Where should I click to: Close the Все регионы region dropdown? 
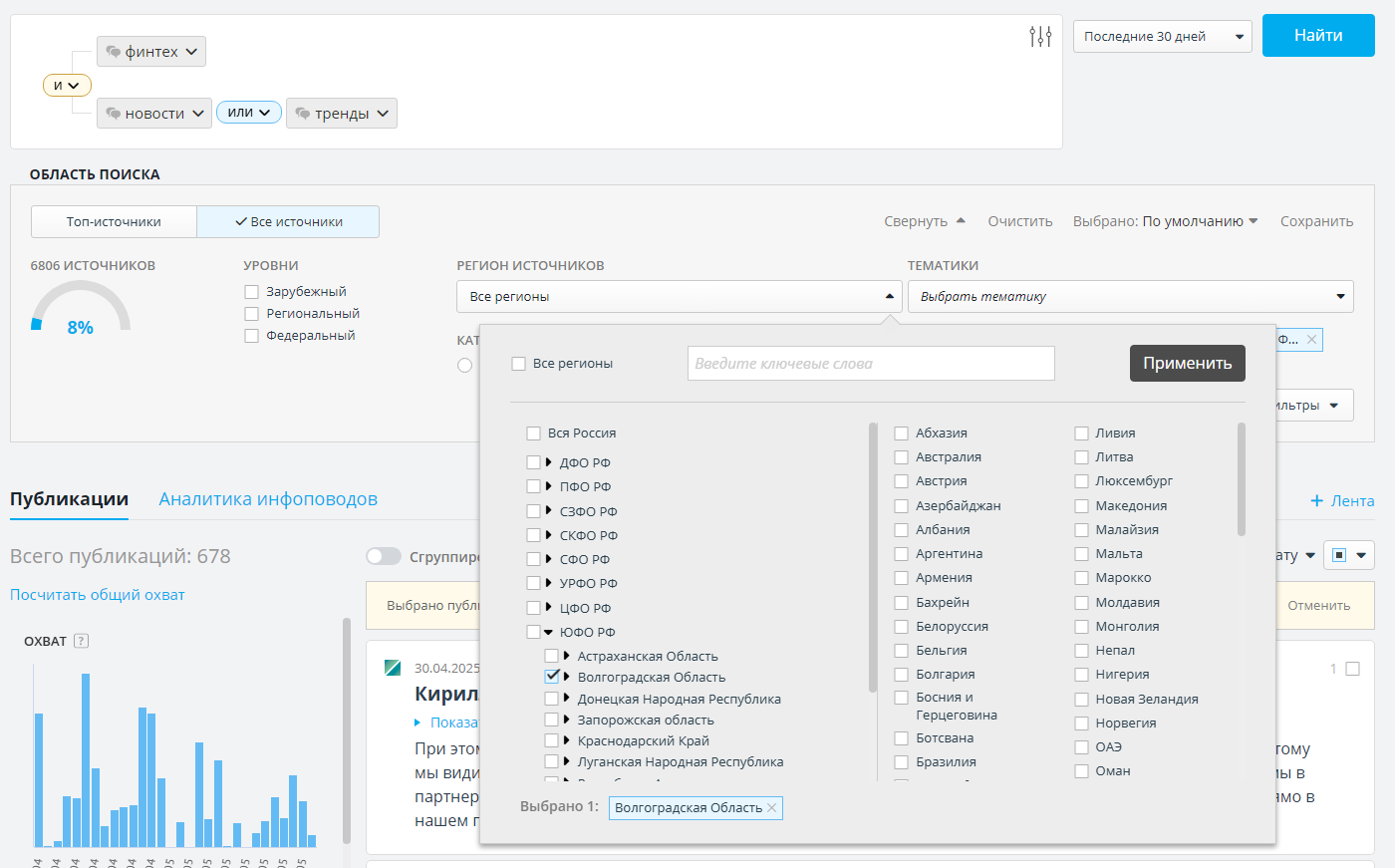point(680,297)
